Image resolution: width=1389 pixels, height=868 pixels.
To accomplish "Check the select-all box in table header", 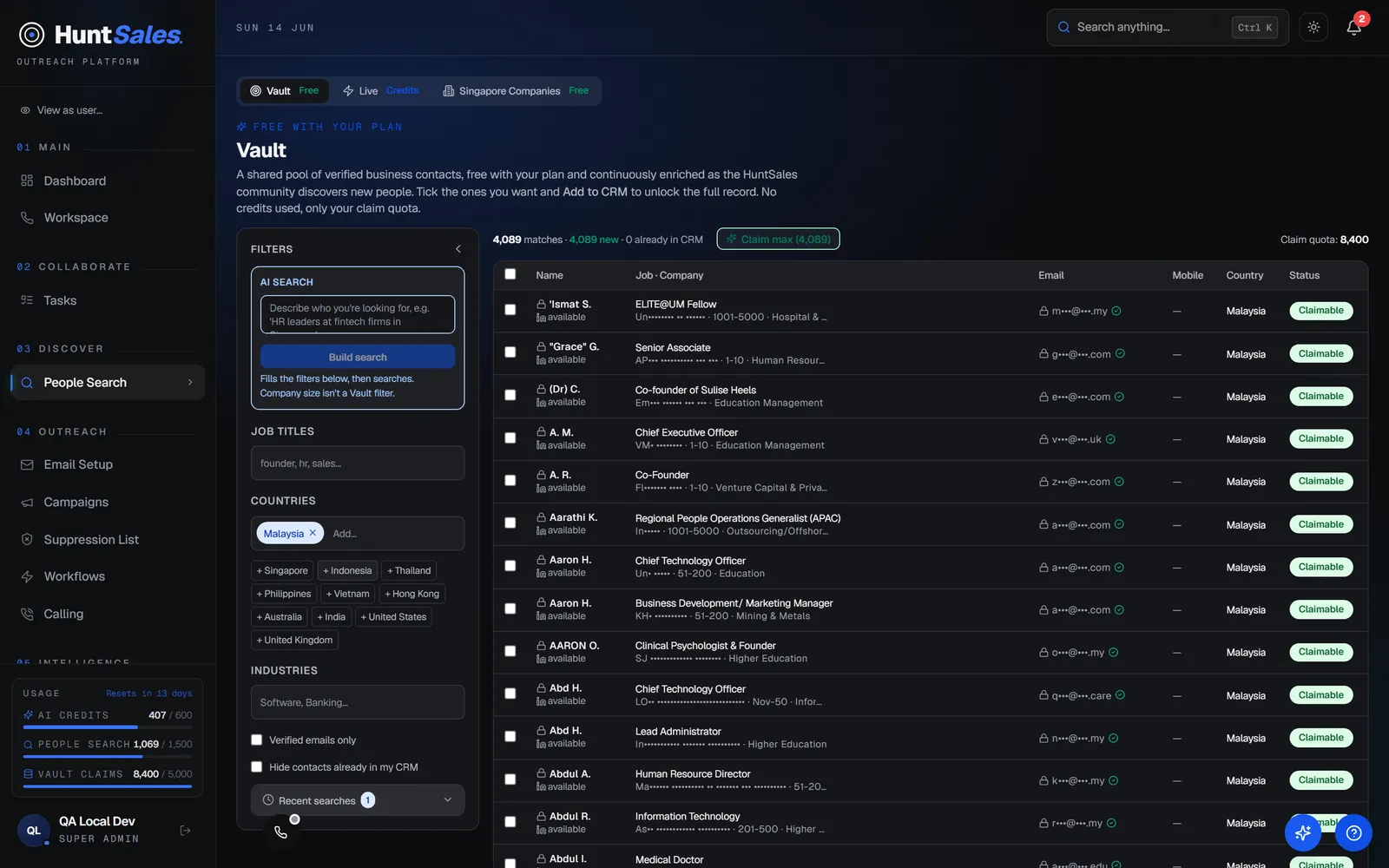I will tap(510, 274).
